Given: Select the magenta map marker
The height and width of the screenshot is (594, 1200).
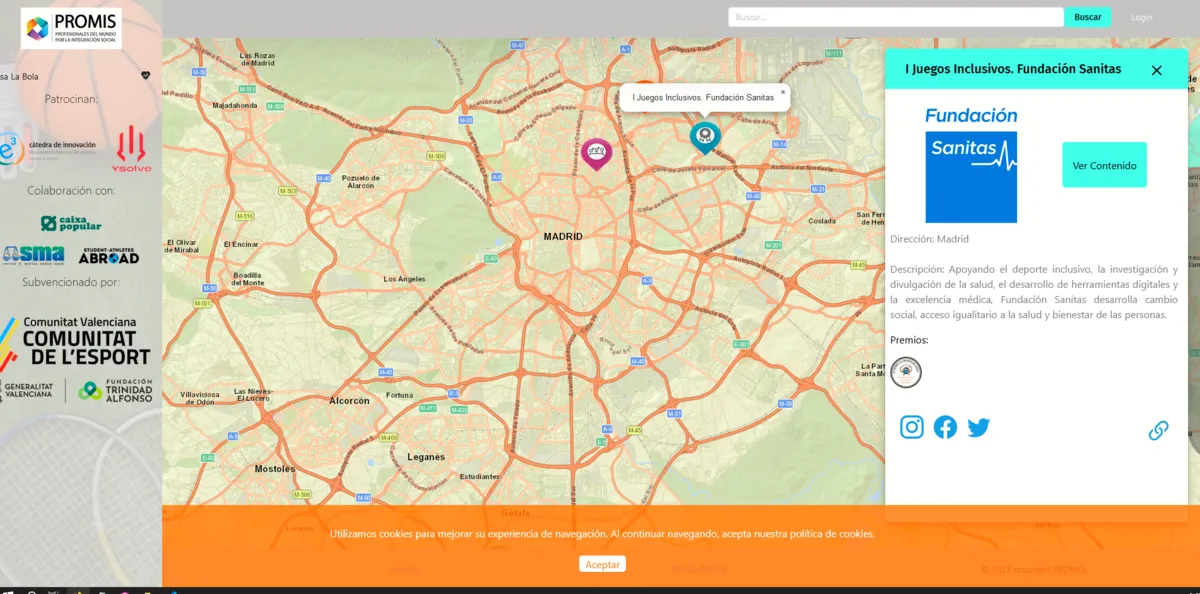Looking at the screenshot, I should tap(596, 153).
